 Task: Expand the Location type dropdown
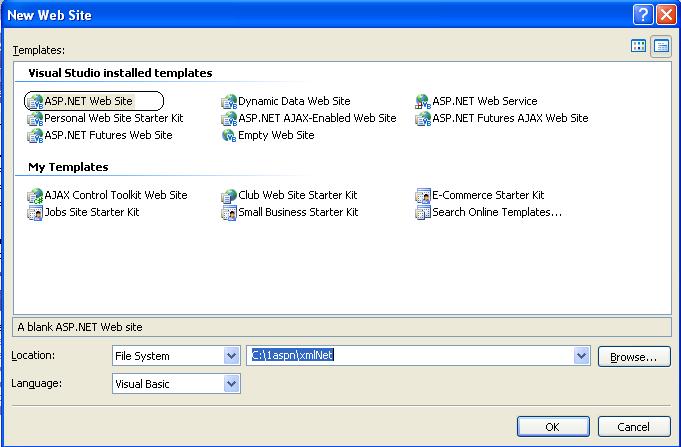pyautogui.click(x=231, y=356)
